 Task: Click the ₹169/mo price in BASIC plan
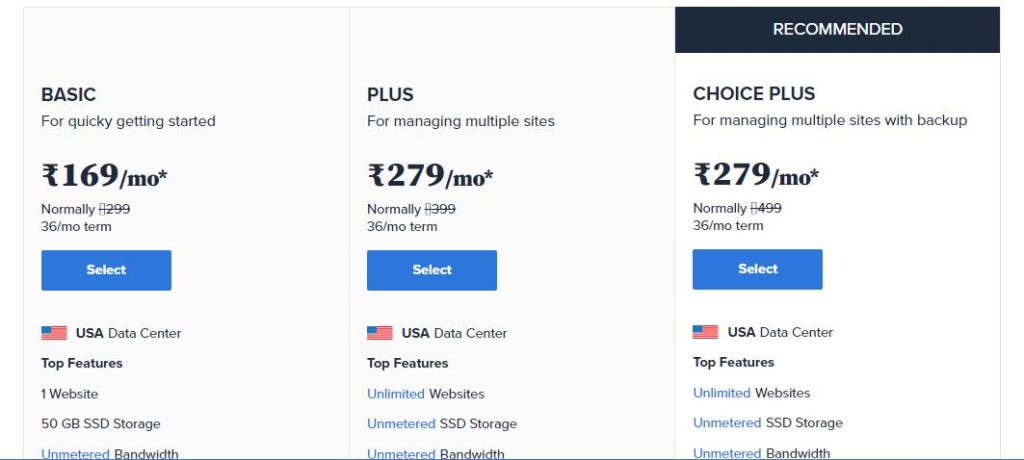click(104, 176)
